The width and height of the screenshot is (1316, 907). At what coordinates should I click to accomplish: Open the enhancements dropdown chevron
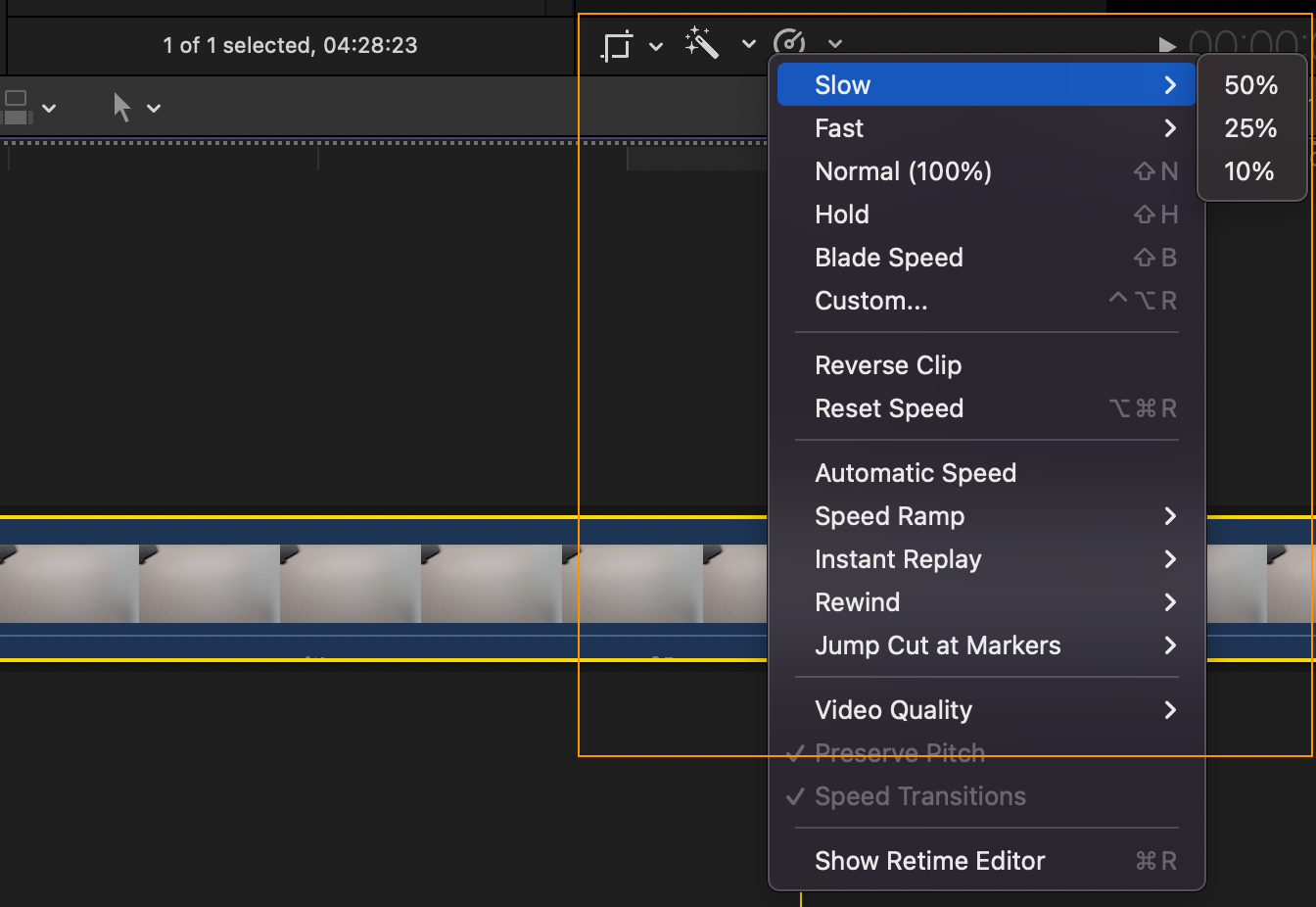coord(748,44)
